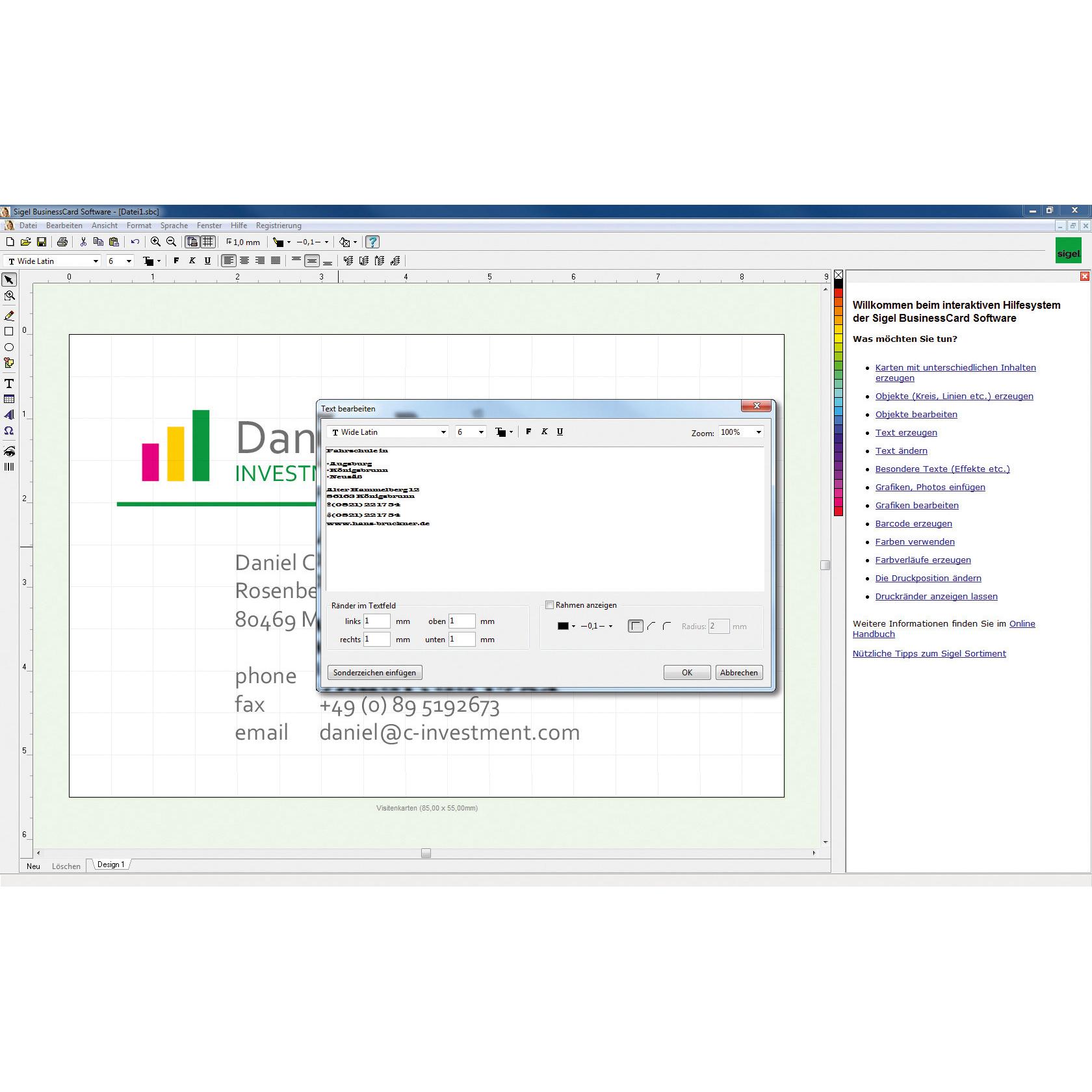Open the Text erzeugen help link

[x=906, y=433]
